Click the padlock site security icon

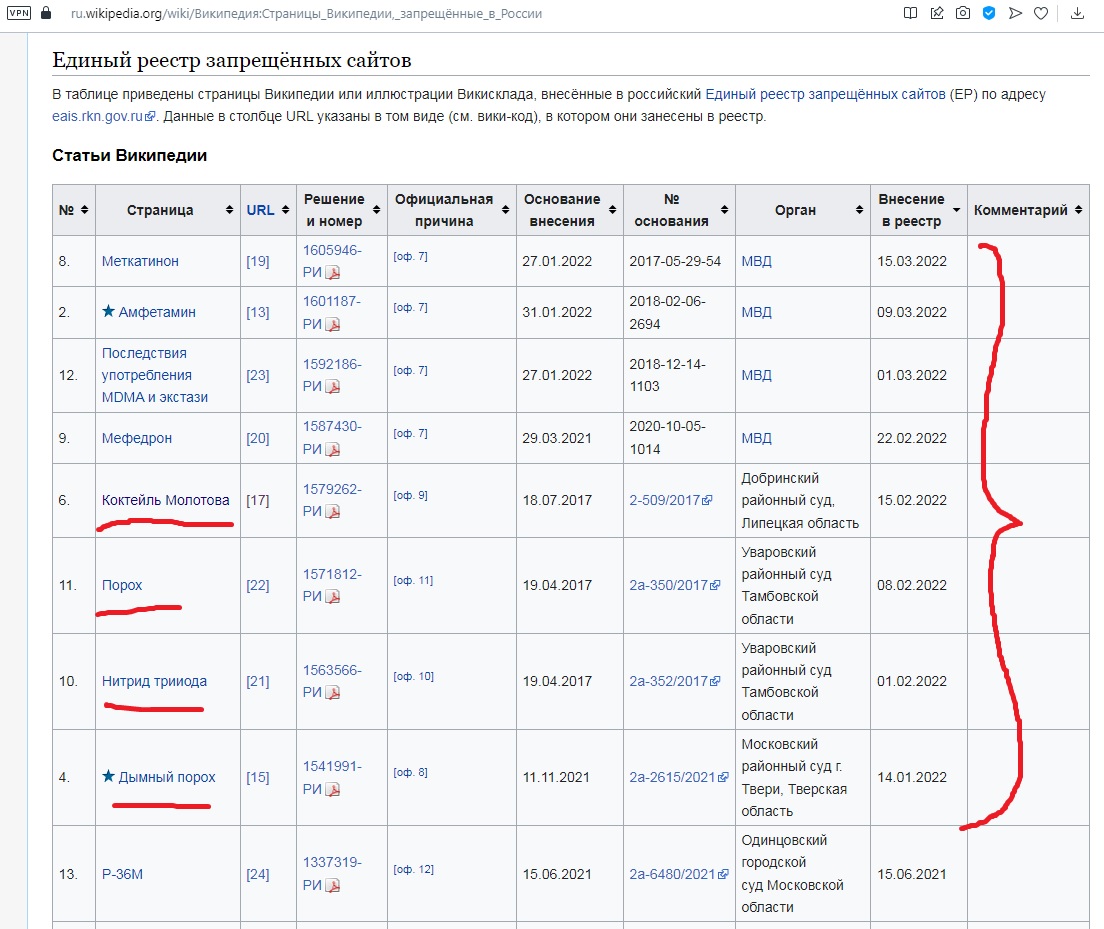[46, 13]
